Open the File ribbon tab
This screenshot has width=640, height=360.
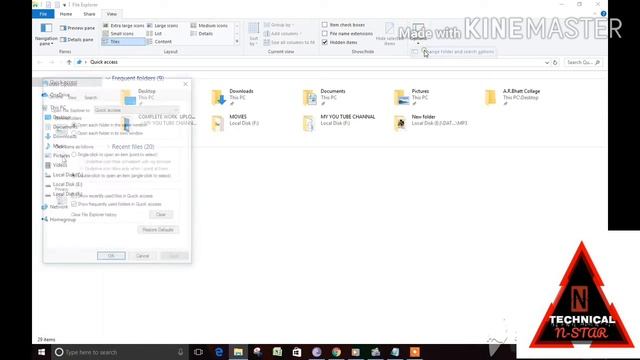(x=43, y=14)
